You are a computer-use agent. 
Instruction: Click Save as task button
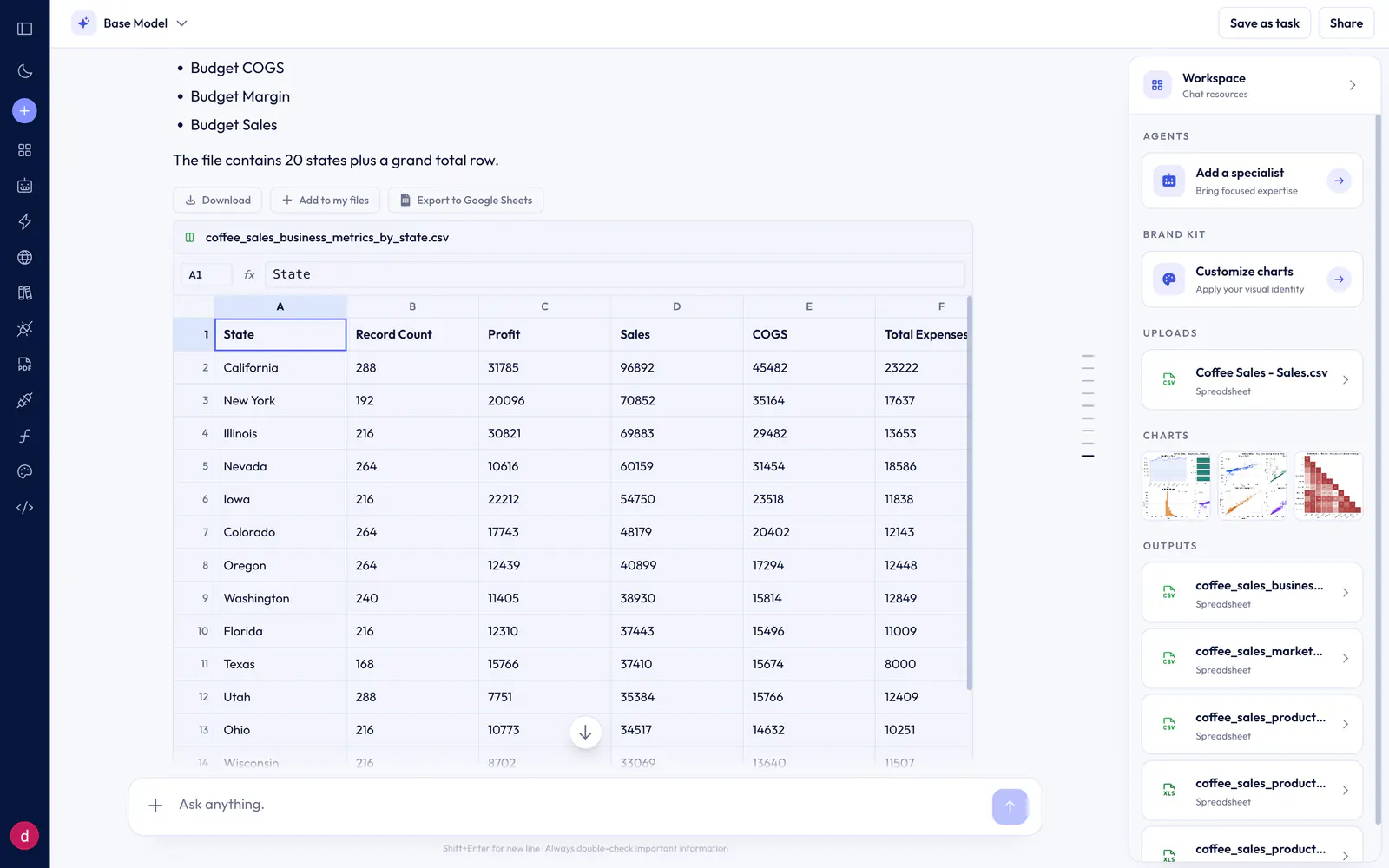click(1264, 23)
